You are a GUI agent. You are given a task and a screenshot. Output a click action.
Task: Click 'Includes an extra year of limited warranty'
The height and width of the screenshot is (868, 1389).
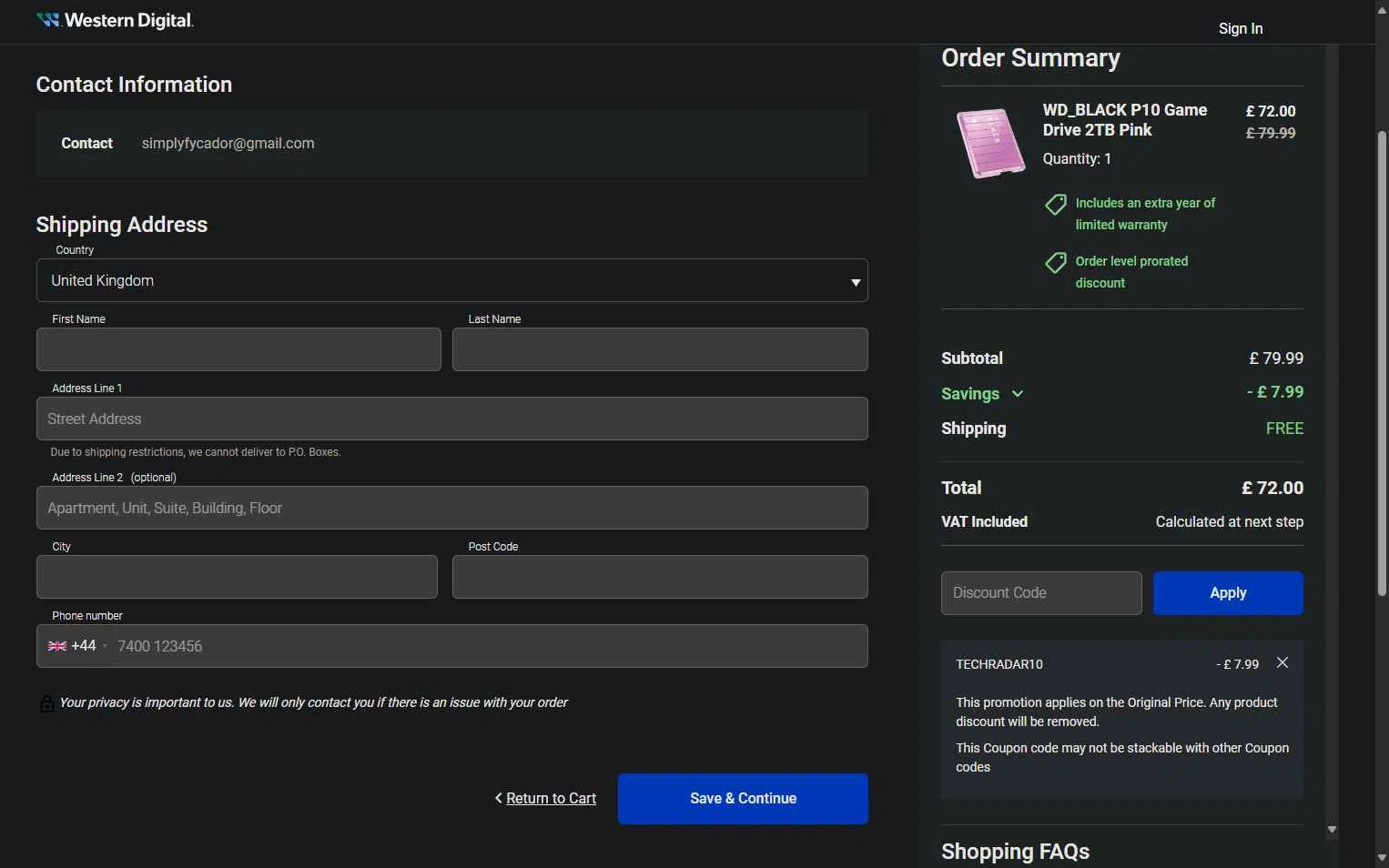[x=1145, y=214]
